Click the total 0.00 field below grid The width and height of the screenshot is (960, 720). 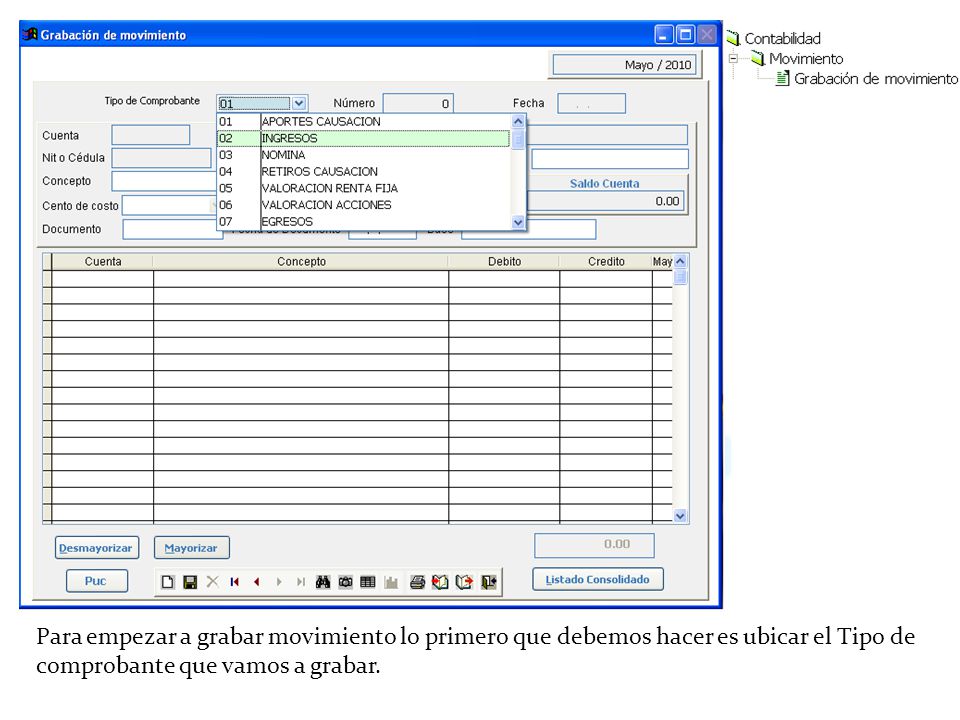click(x=594, y=545)
